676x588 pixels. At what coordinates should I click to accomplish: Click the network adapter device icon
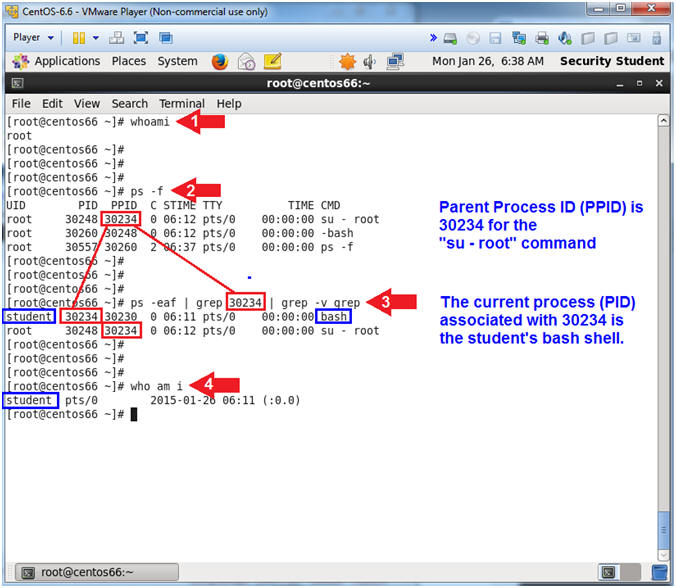(x=519, y=38)
